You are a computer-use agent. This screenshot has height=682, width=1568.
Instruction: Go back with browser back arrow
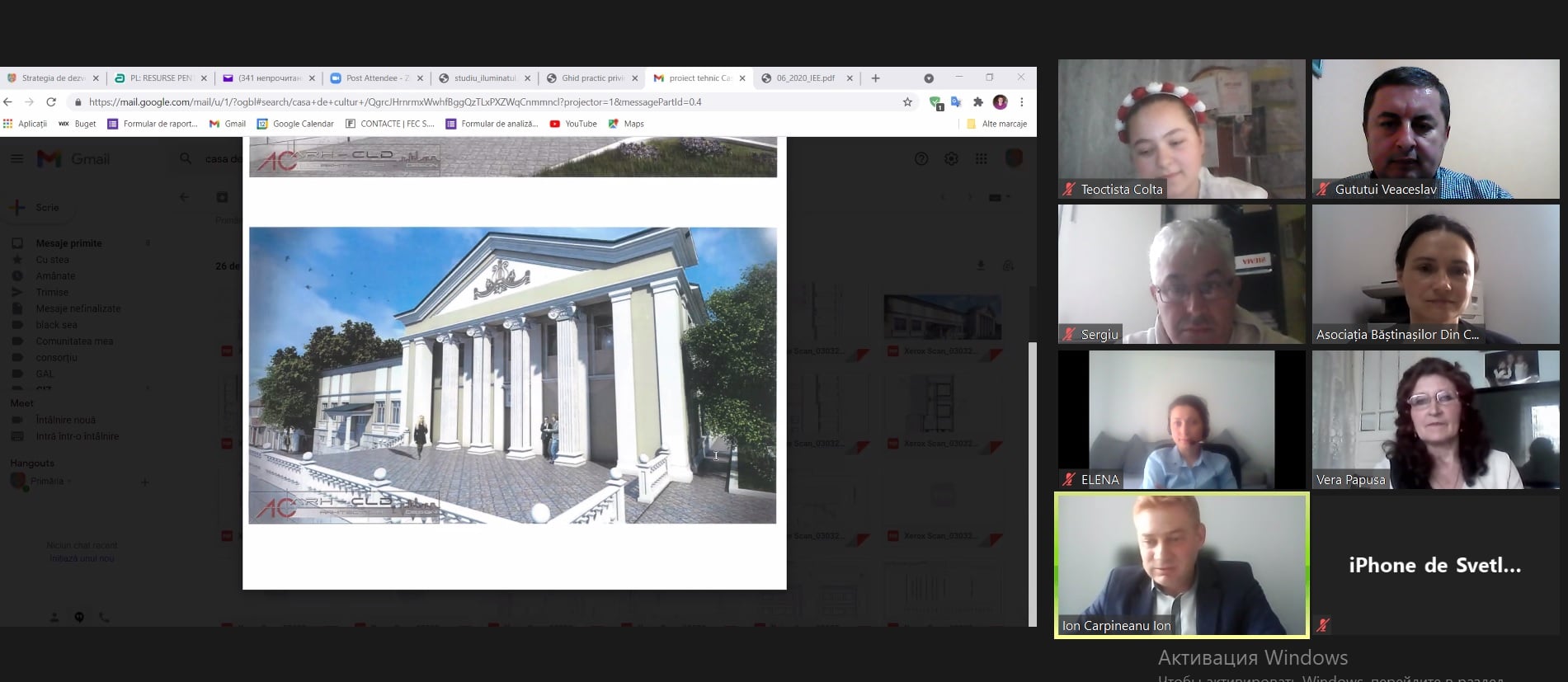click(8, 102)
